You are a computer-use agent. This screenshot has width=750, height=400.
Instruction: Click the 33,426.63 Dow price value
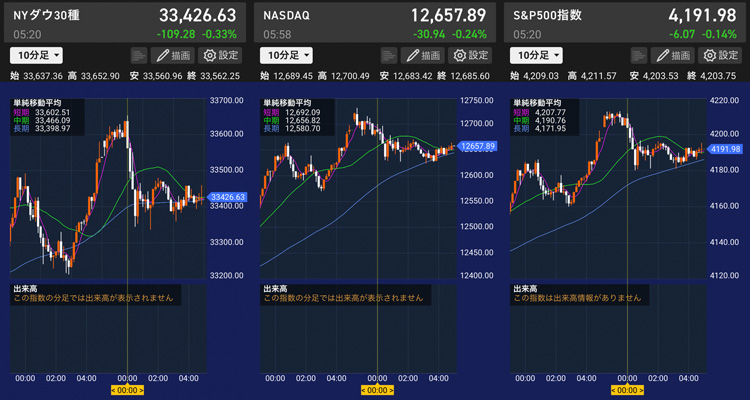coord(198,16)
